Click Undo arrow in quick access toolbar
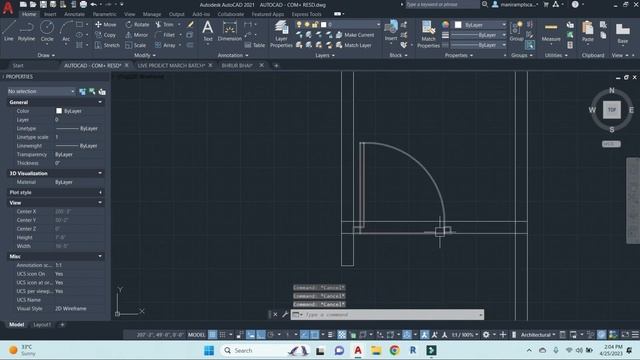 point(93,4)
